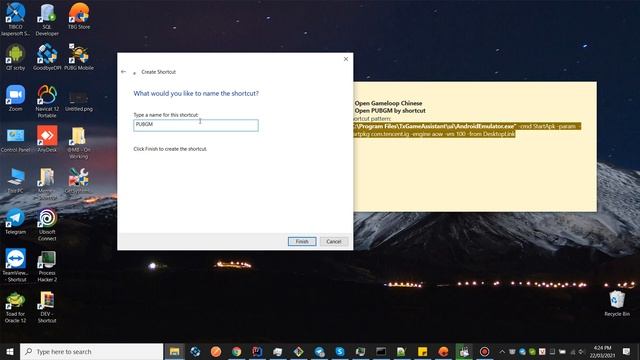
Task: Click the red record button taskbar icon
Action: pyautogui.click(x=484, y=351)
